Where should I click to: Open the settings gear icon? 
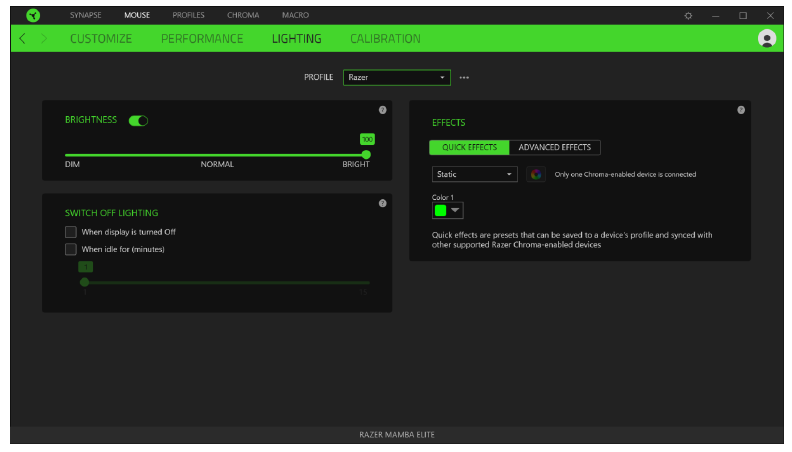688,16
